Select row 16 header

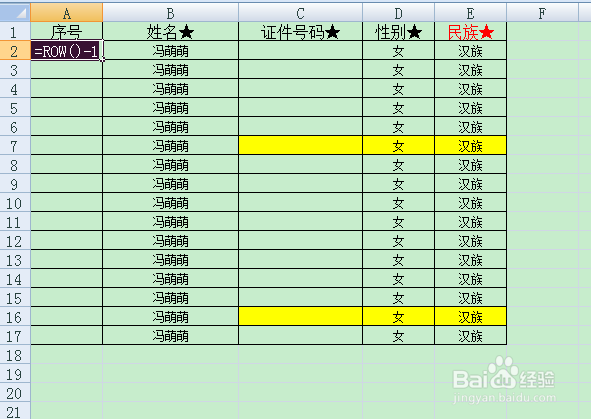click(15, 317)
